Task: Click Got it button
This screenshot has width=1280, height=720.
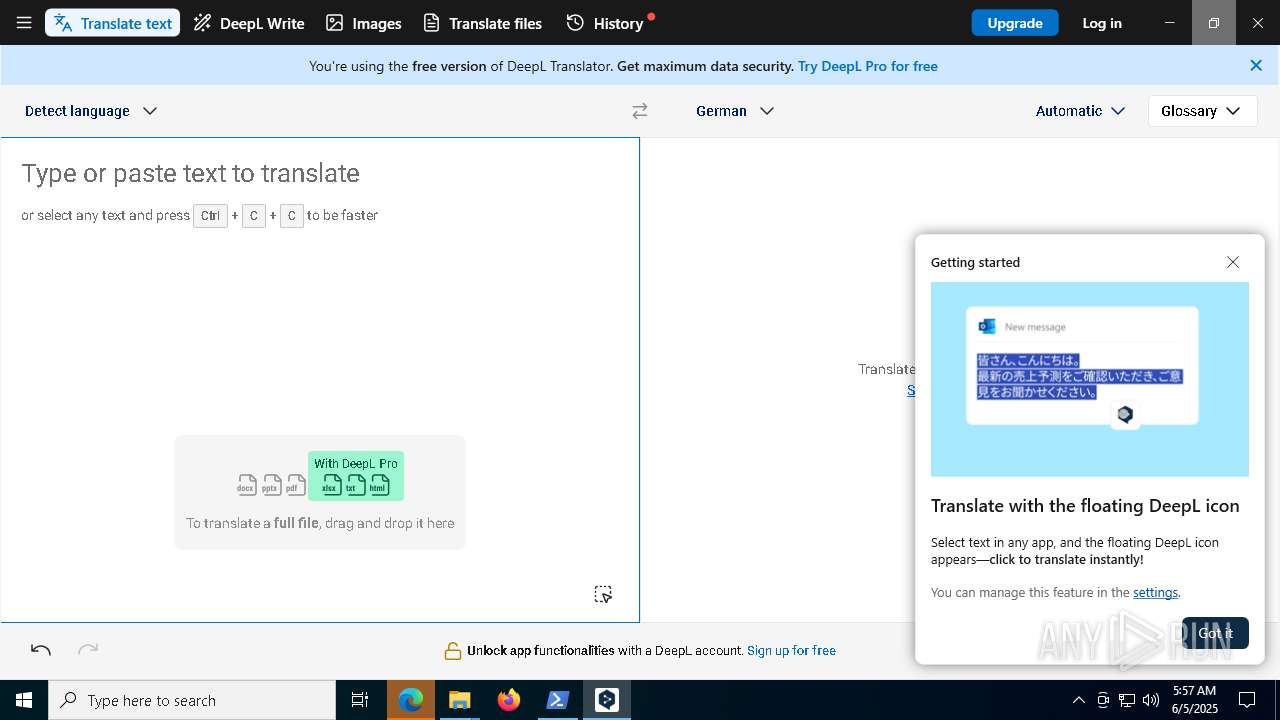Action: pyautogui.click(x=1215, y=633)
